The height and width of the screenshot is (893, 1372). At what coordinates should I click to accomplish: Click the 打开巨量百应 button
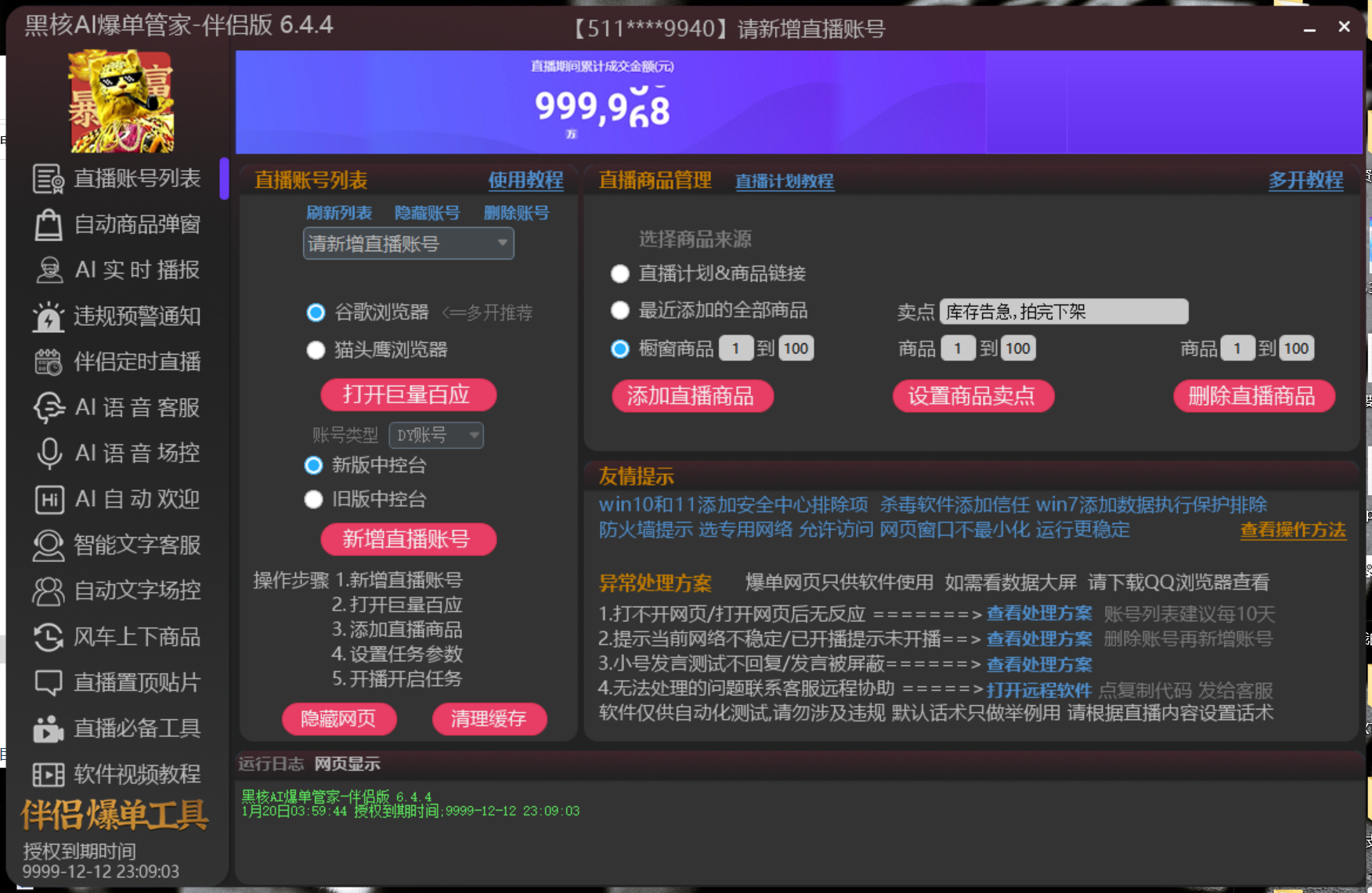click(x=408, y=395)
